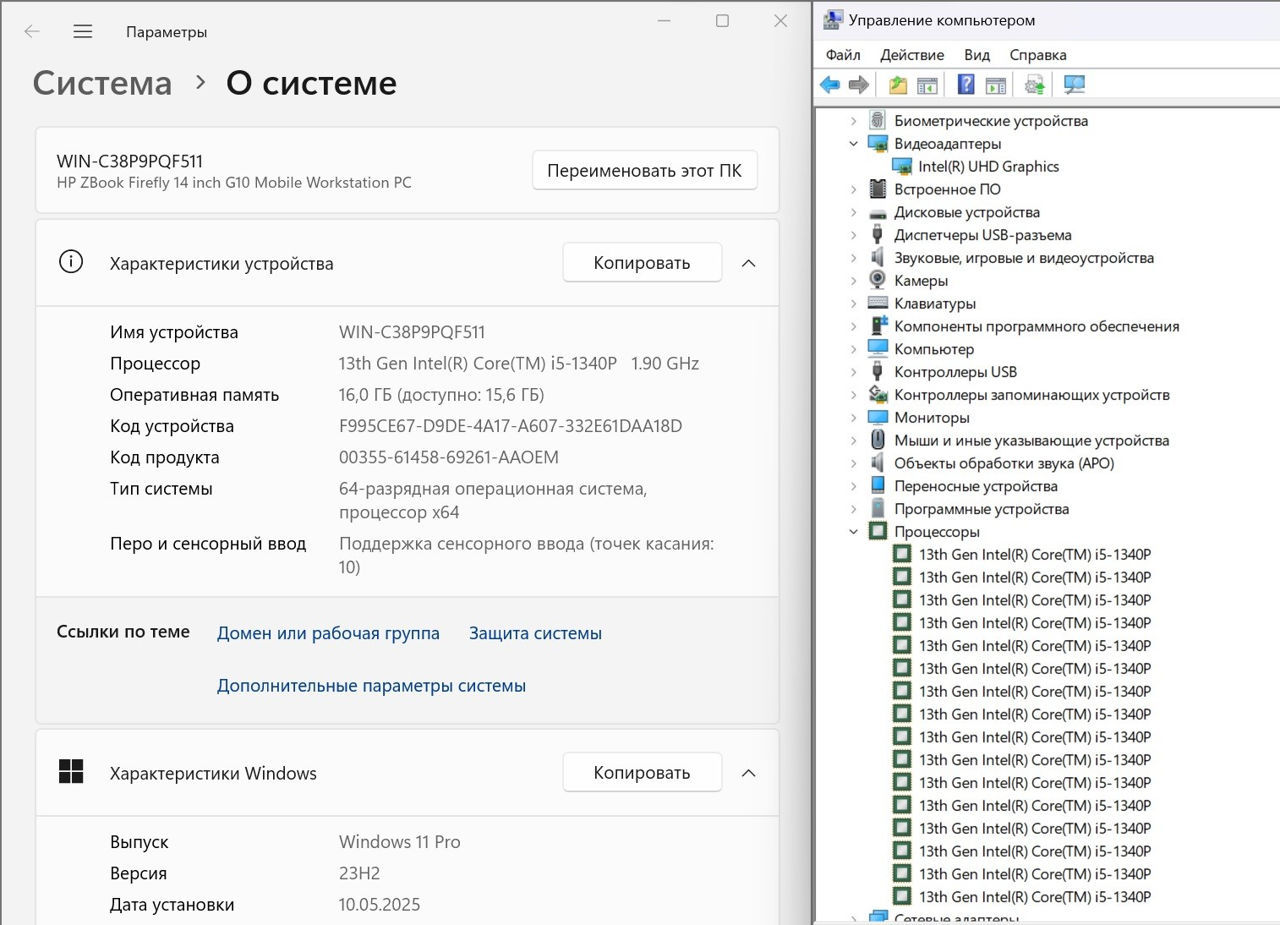Click the Computer Management title bar app icon

coord(832,19)
